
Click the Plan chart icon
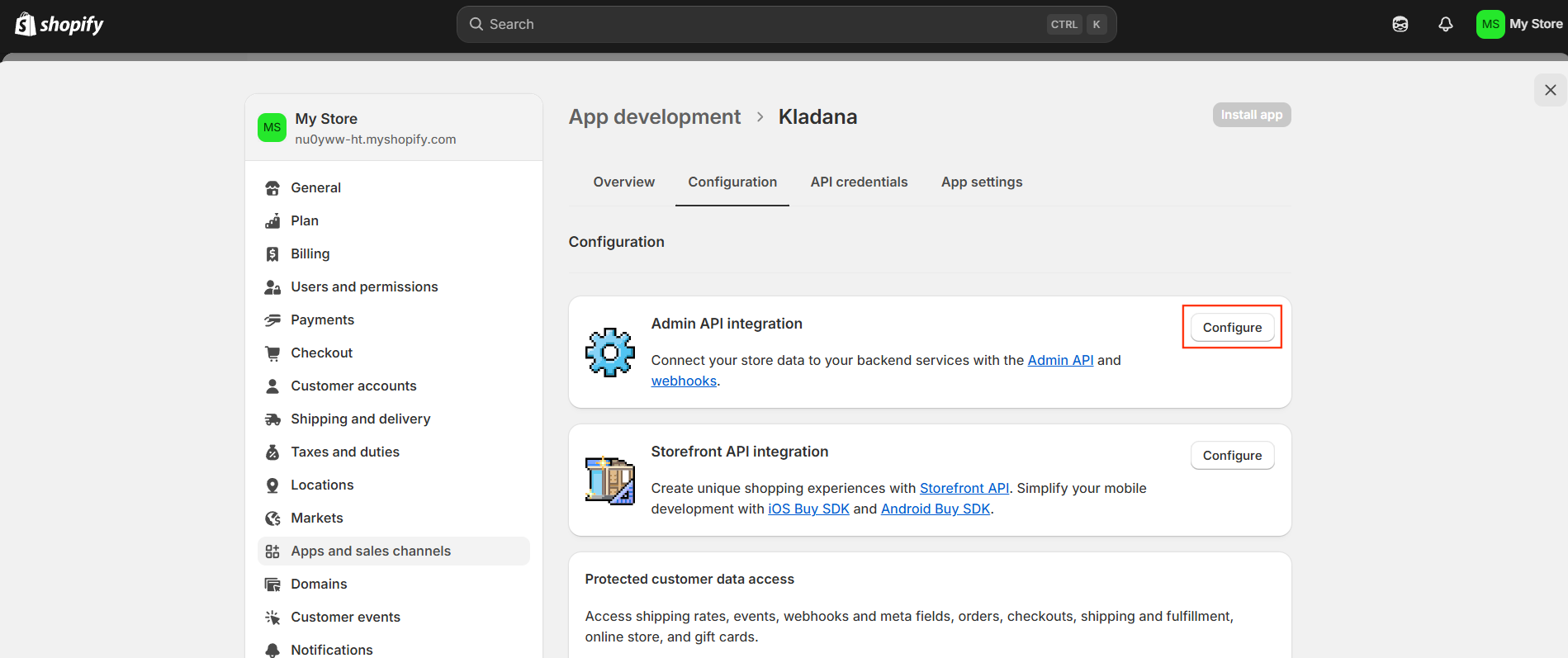pyautogui.click(x=272, y=221)
